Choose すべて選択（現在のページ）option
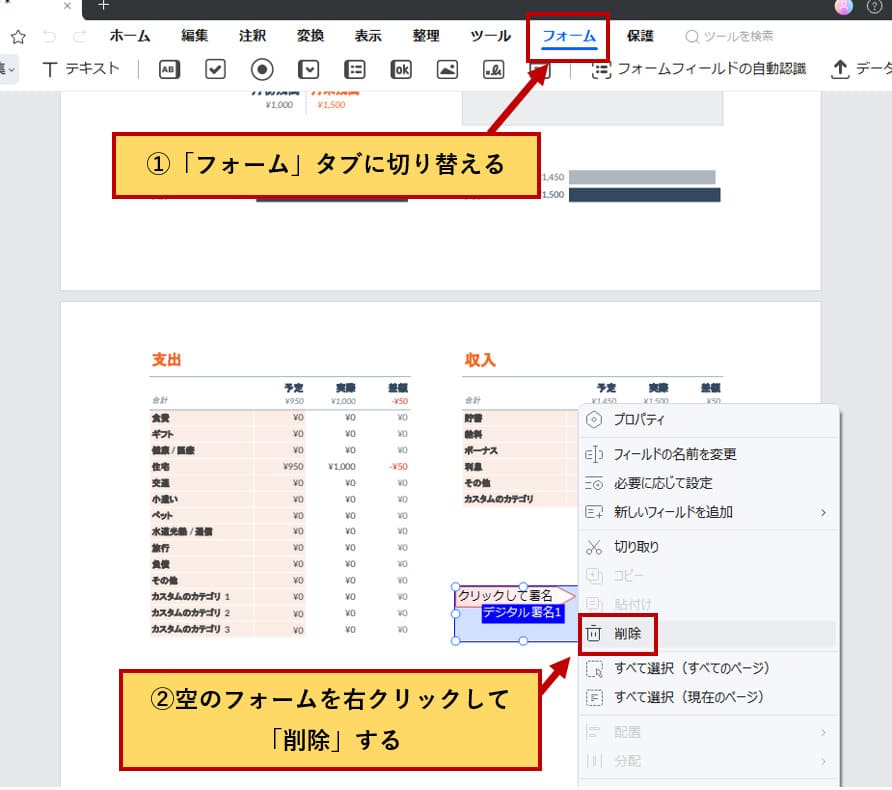Screen dimensions: 892x790 [688, 697]
